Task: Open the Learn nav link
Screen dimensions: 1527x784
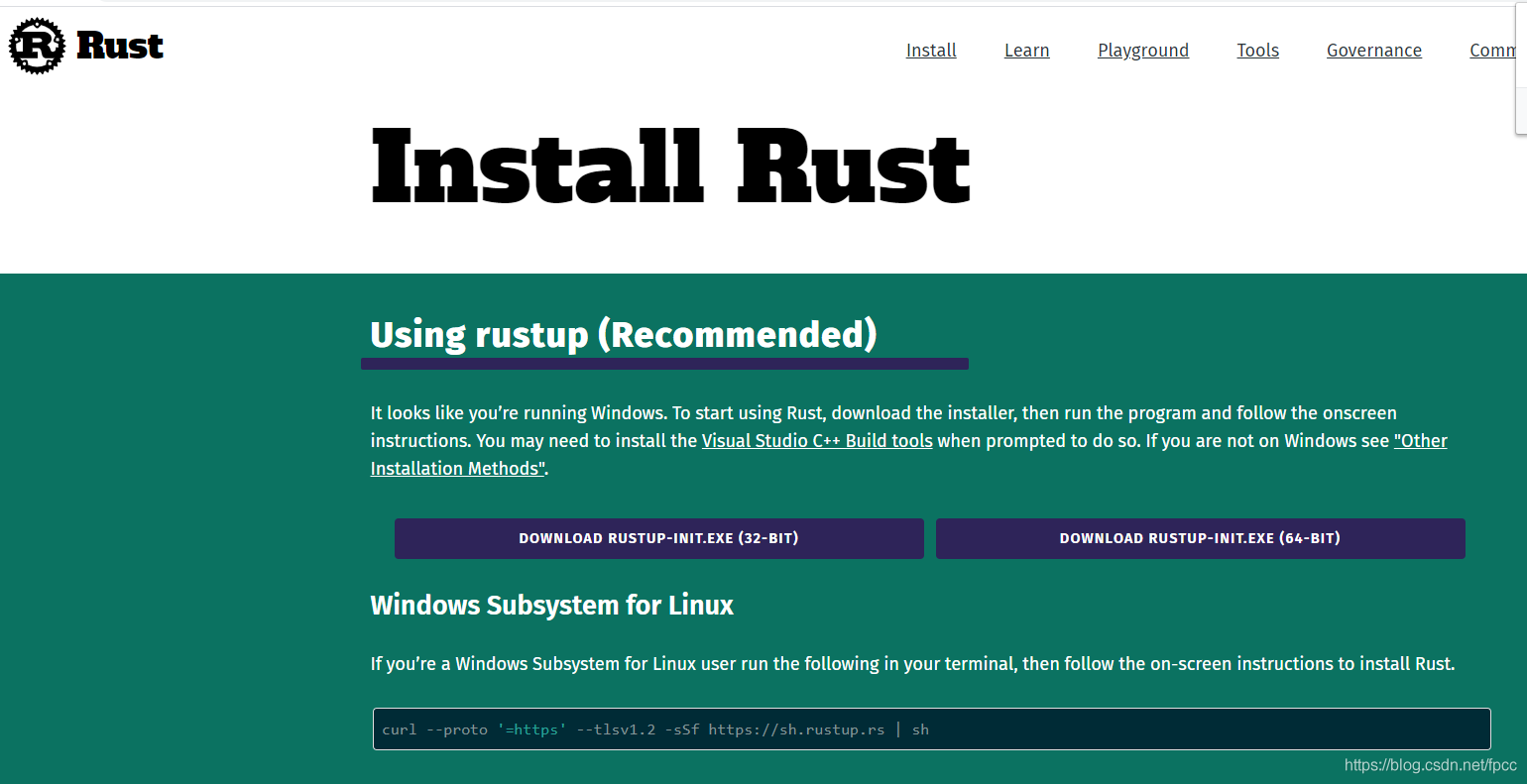Action: [x=1026, y=51]
